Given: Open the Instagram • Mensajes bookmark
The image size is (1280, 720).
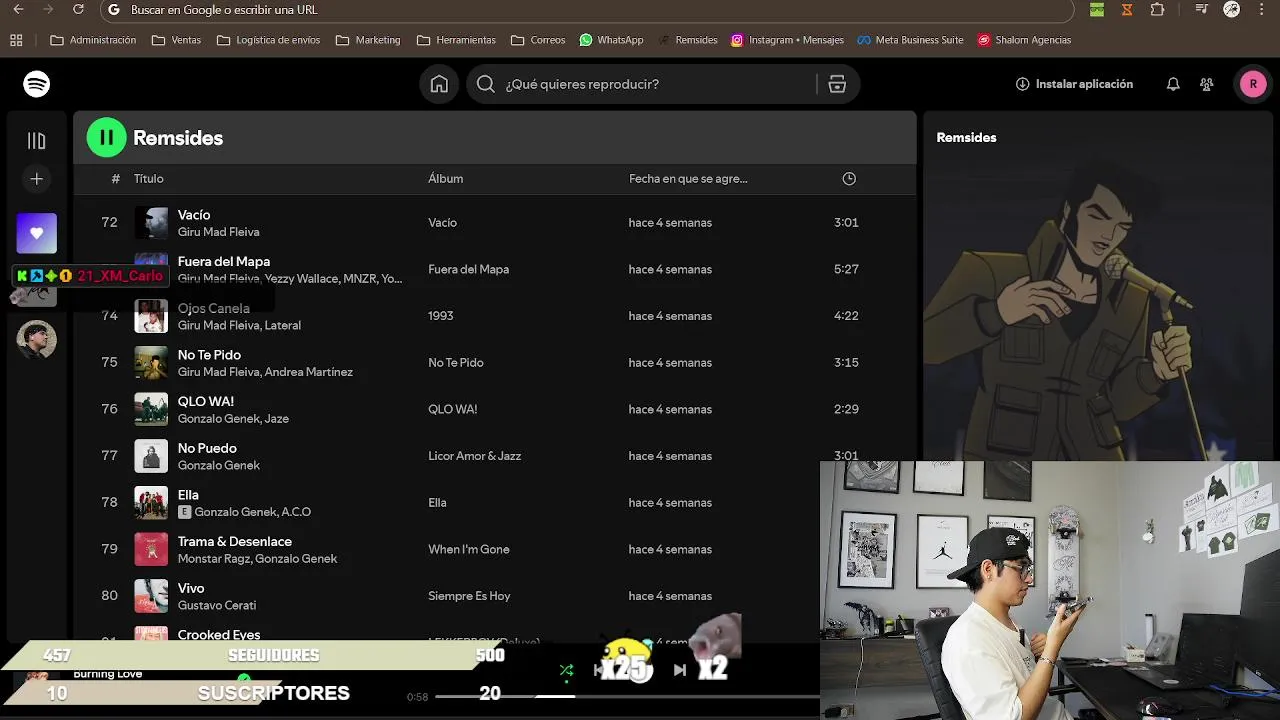Looking at the screenshot, I should tap(787, 40).
